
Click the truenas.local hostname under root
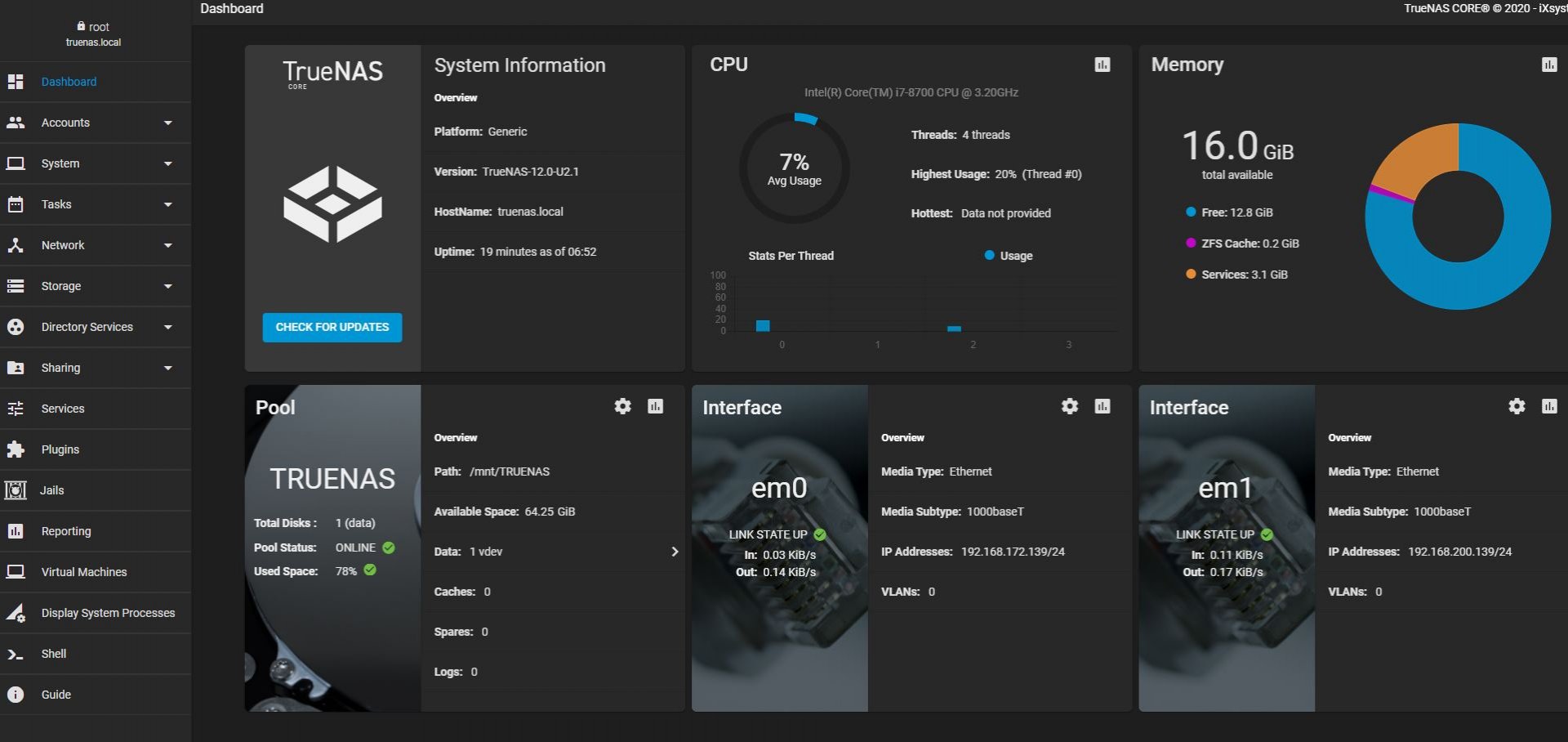(93, 42)
